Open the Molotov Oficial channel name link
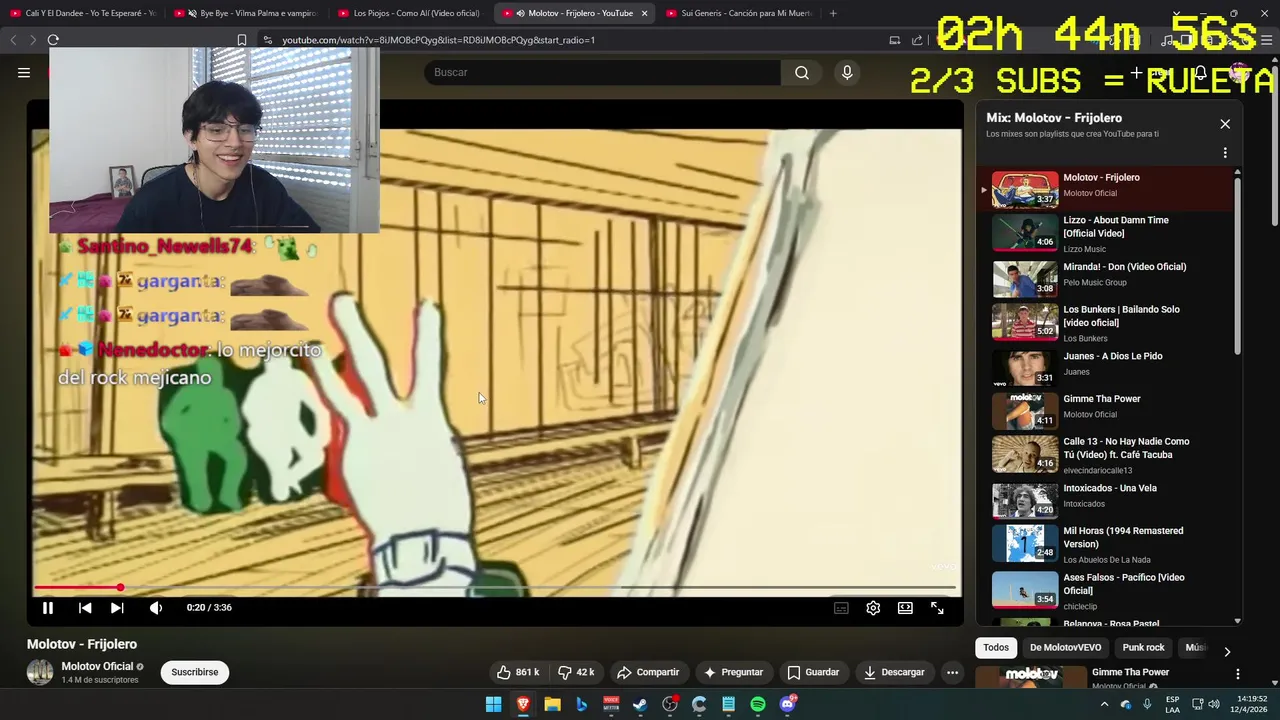Viewport: 1280px width, 720px height. pyautogui.click(x=97, y=666)
